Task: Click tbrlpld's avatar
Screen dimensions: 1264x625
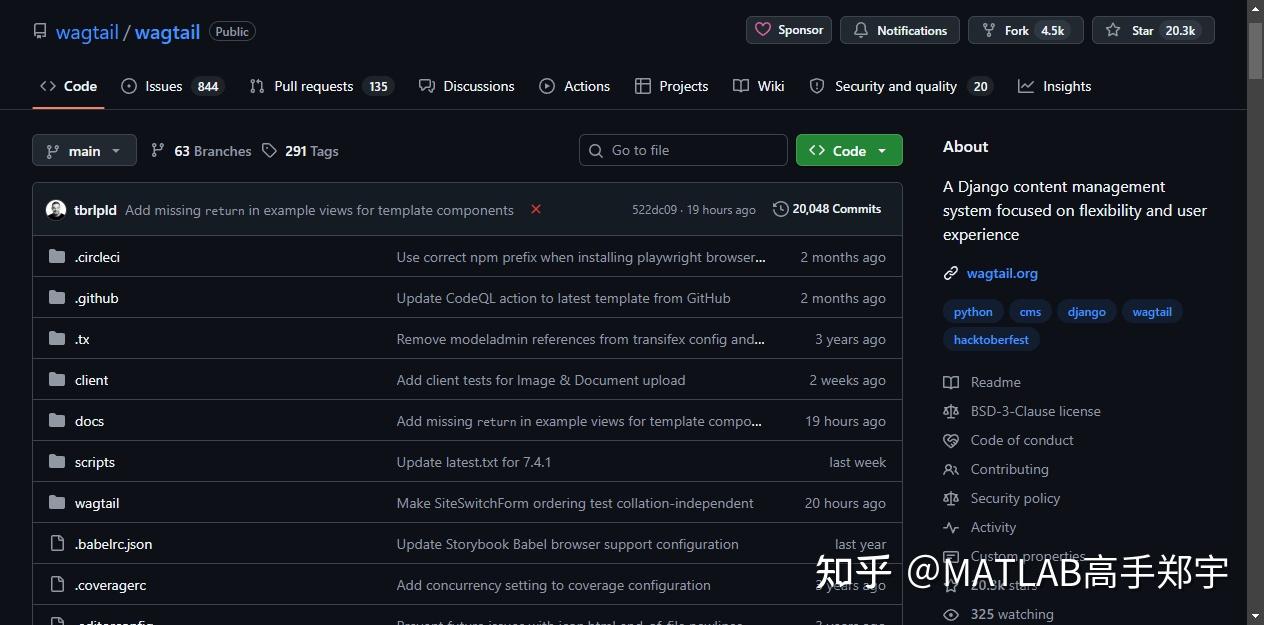Action: [x=56, y=210]
